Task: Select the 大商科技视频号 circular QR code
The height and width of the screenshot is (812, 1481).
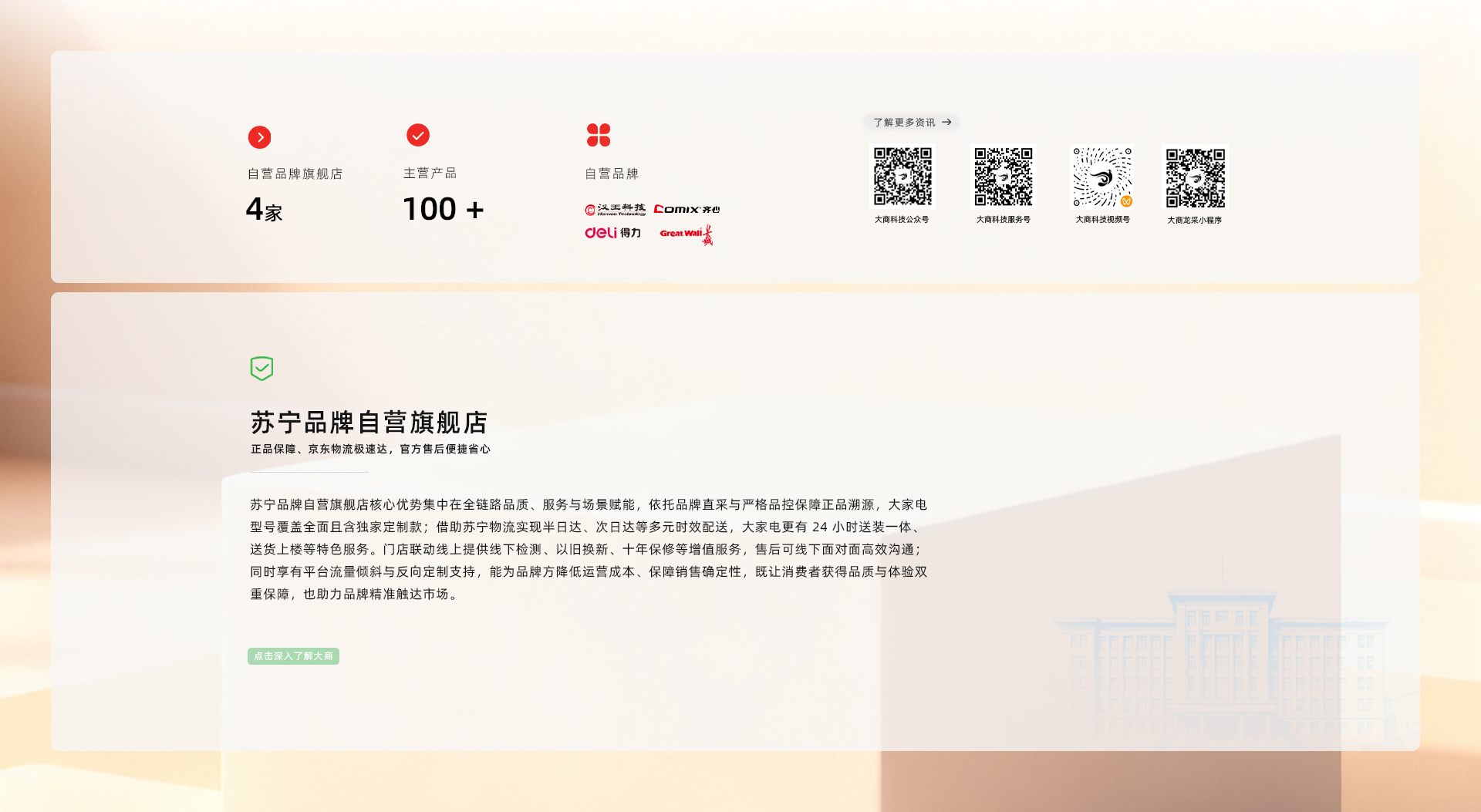Action: point(1102,177)
